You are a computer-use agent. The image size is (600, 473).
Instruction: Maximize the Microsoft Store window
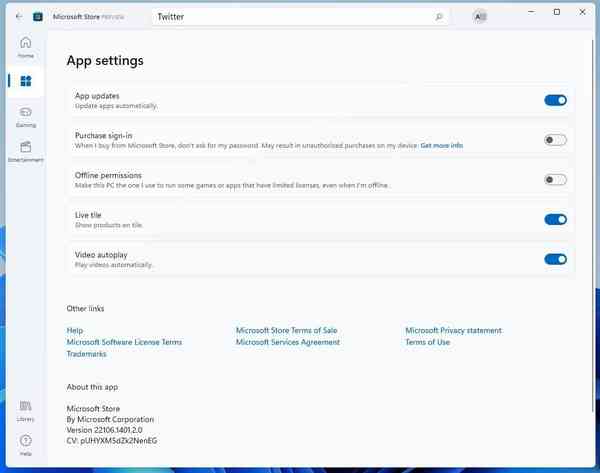(557, 12)
